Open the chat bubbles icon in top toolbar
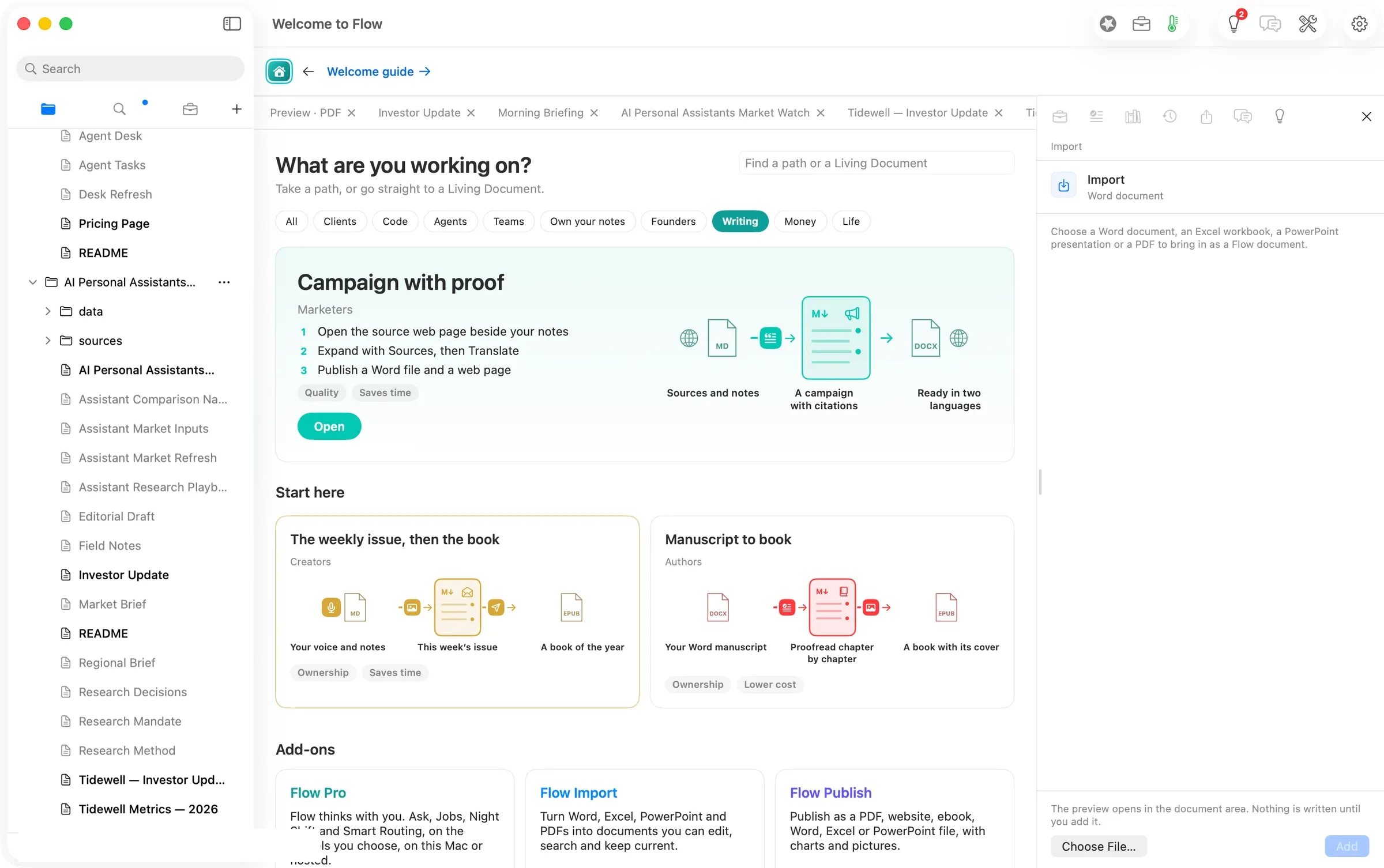Screen dimensions: 1384x868 (x=1270, y=24)
